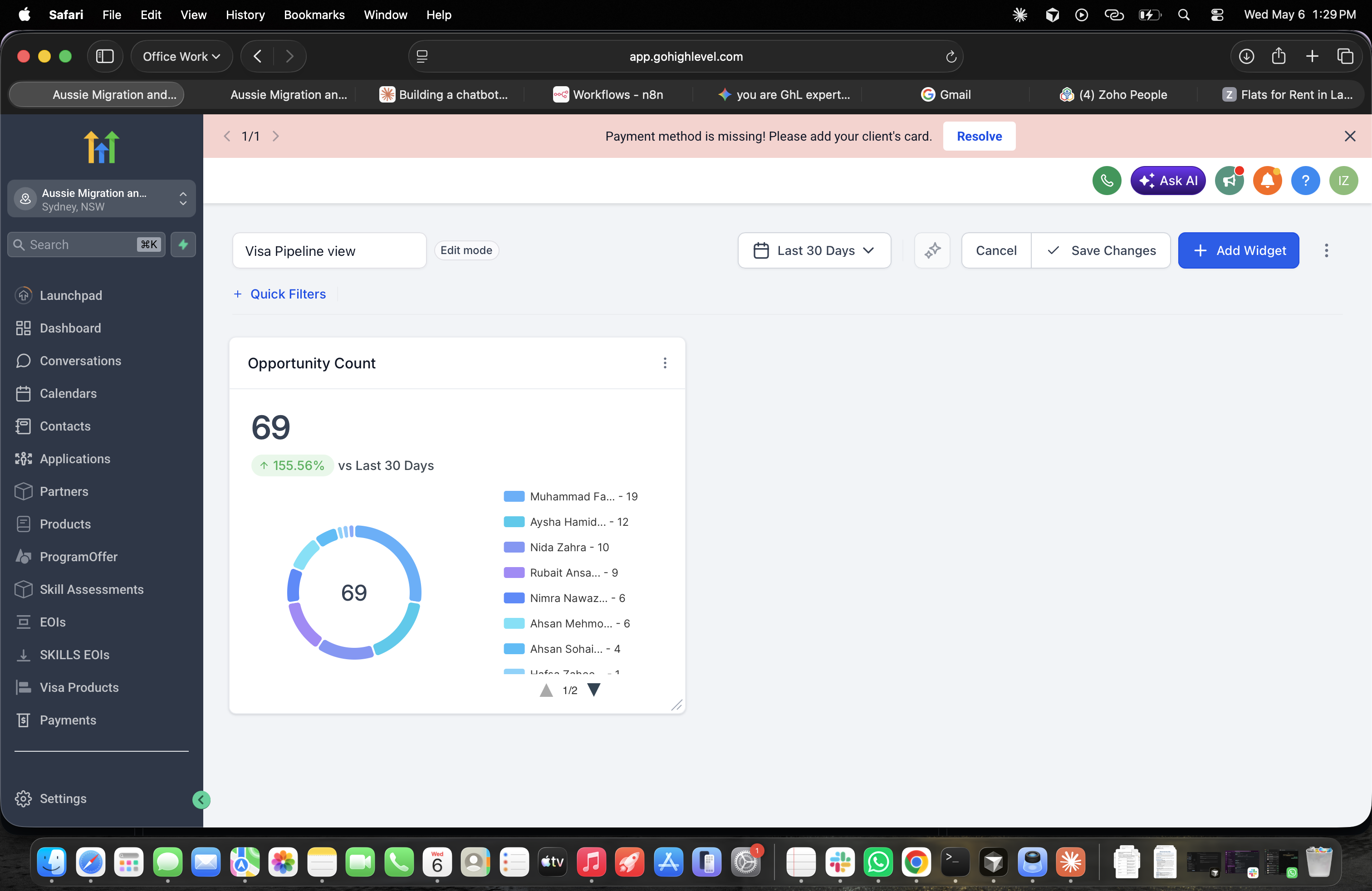The width and height of the screenshot is (1372, 891).
Task: Collapse the sidebar with green arrow
Action: coord(201,799)
